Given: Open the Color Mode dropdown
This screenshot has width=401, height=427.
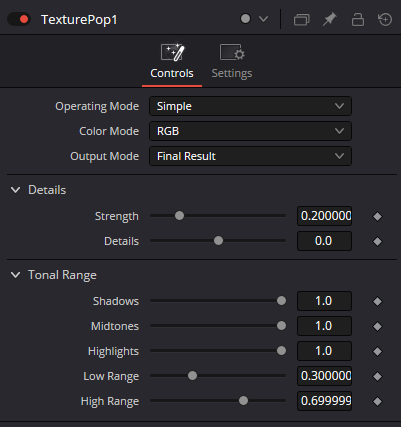Looking at the screenshot, I should pyautogui.click(x=250, y=131).
